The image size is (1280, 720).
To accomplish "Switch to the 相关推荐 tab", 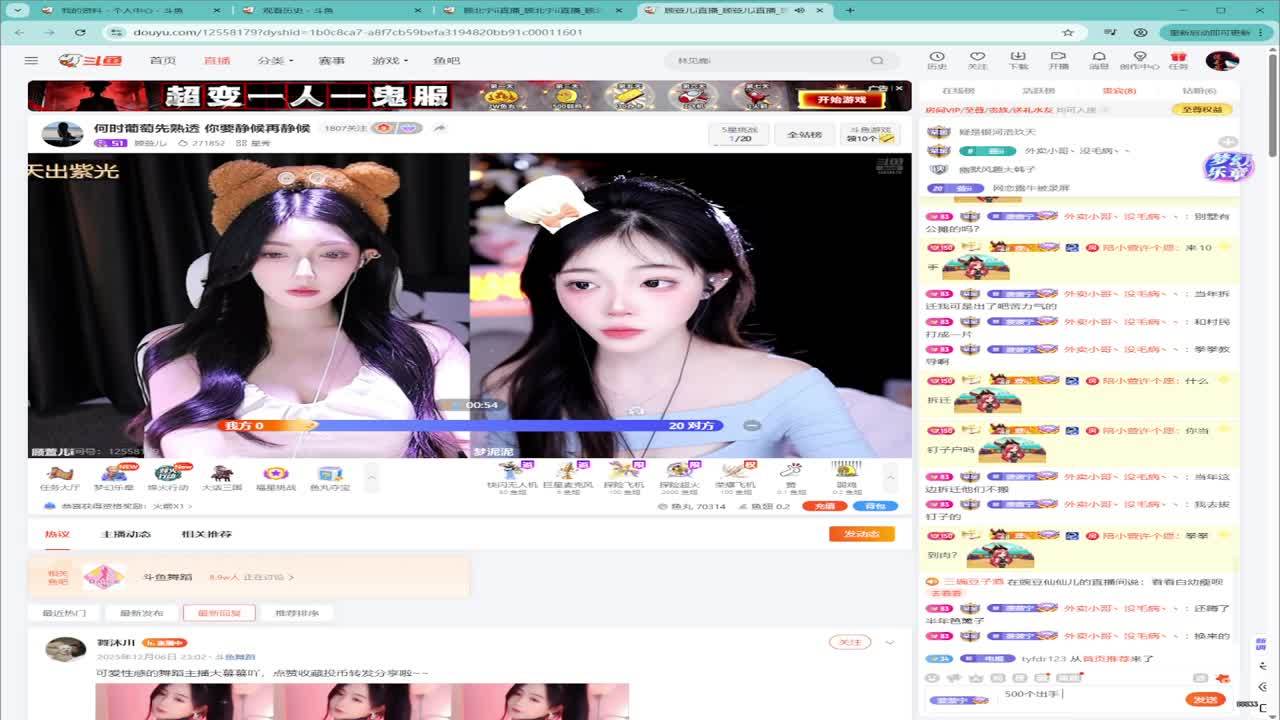I will point(206,534).
